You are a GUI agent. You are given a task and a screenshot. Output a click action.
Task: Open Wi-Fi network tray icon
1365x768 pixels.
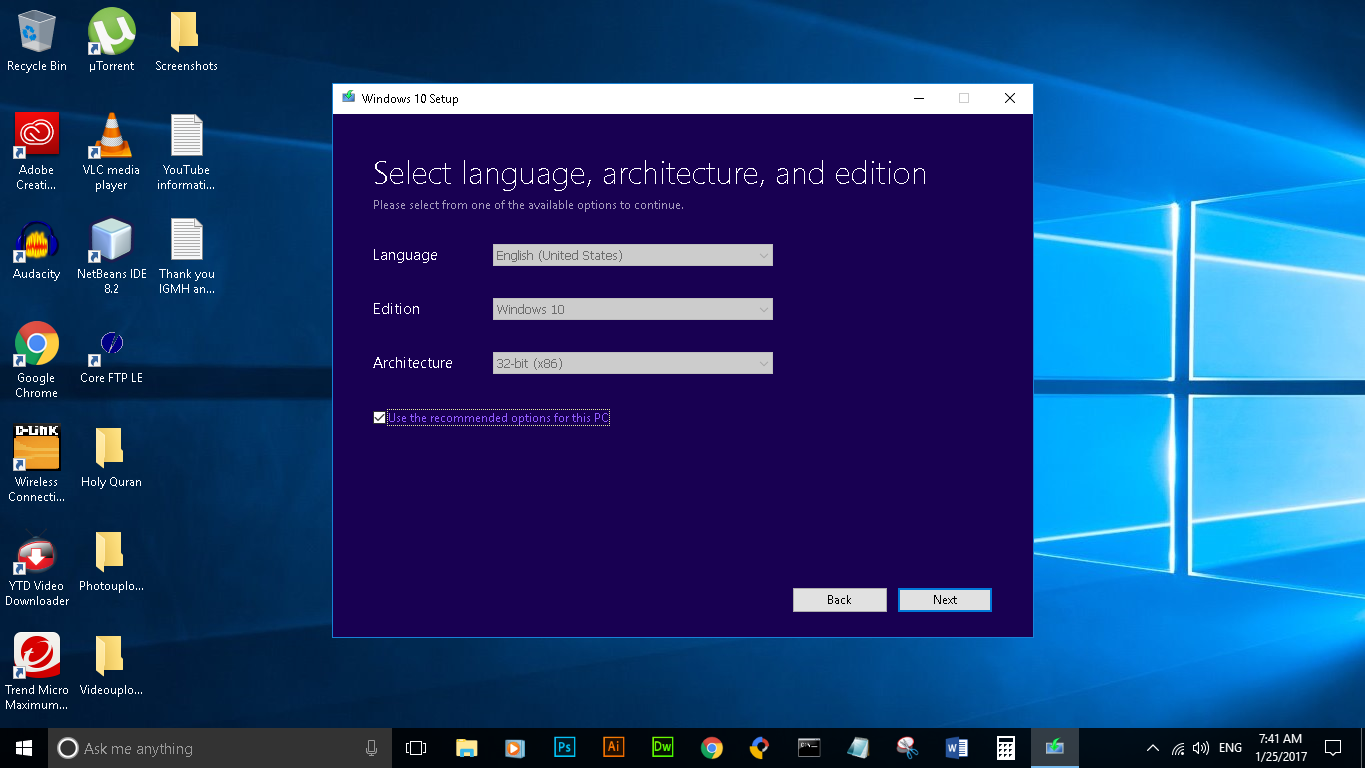(x=1178, y=748)
